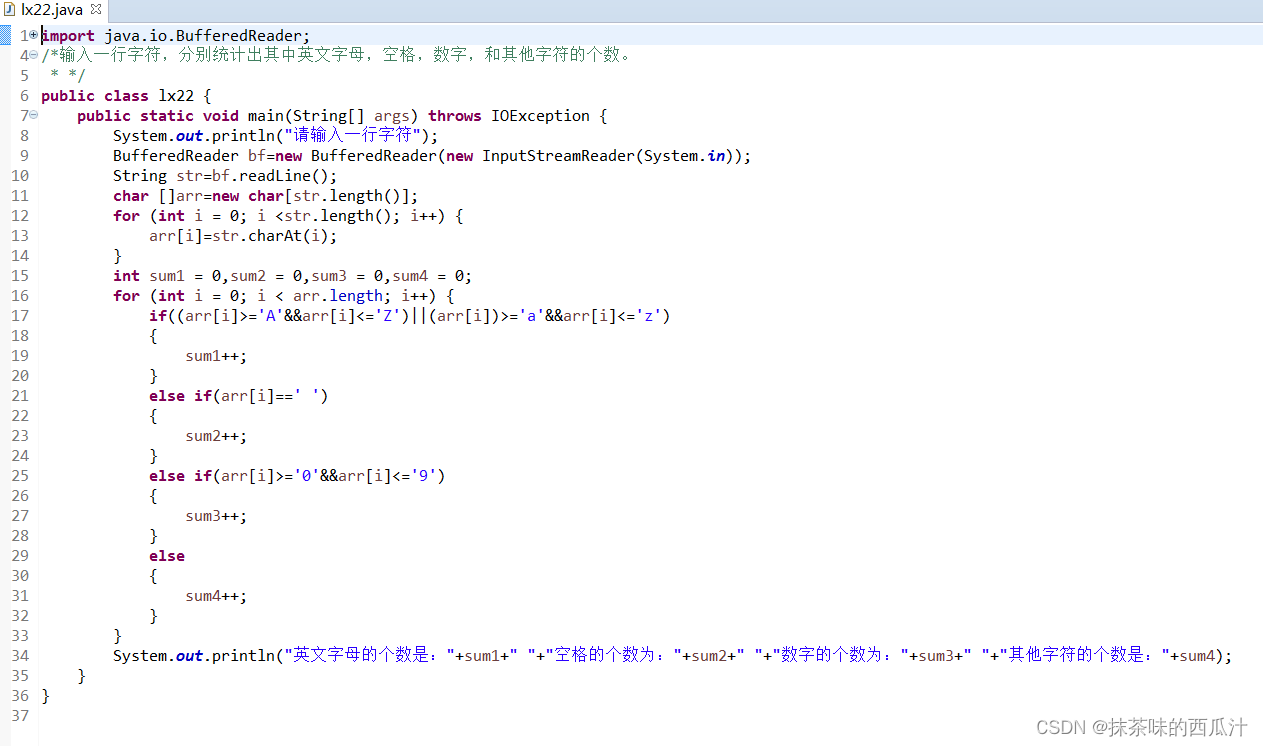Click the static keyword in the main signature
Viewport: 1263px width, 746px height.
point(167,116)
